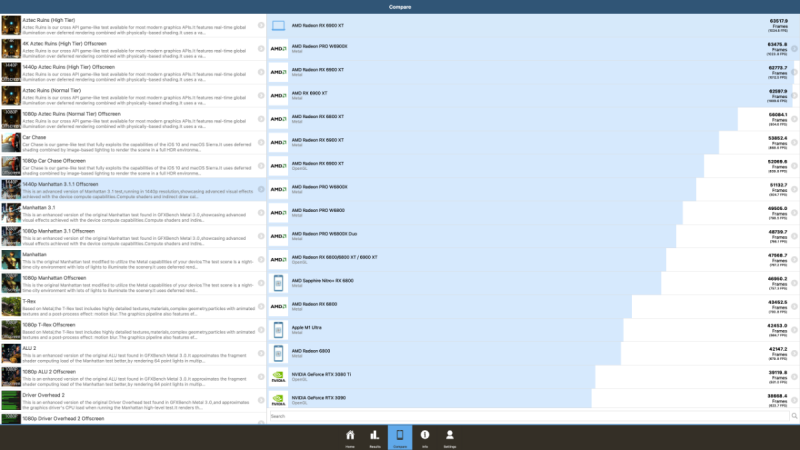Click the 'Compare' title in the header
The image size is (800, 450).
400,7
